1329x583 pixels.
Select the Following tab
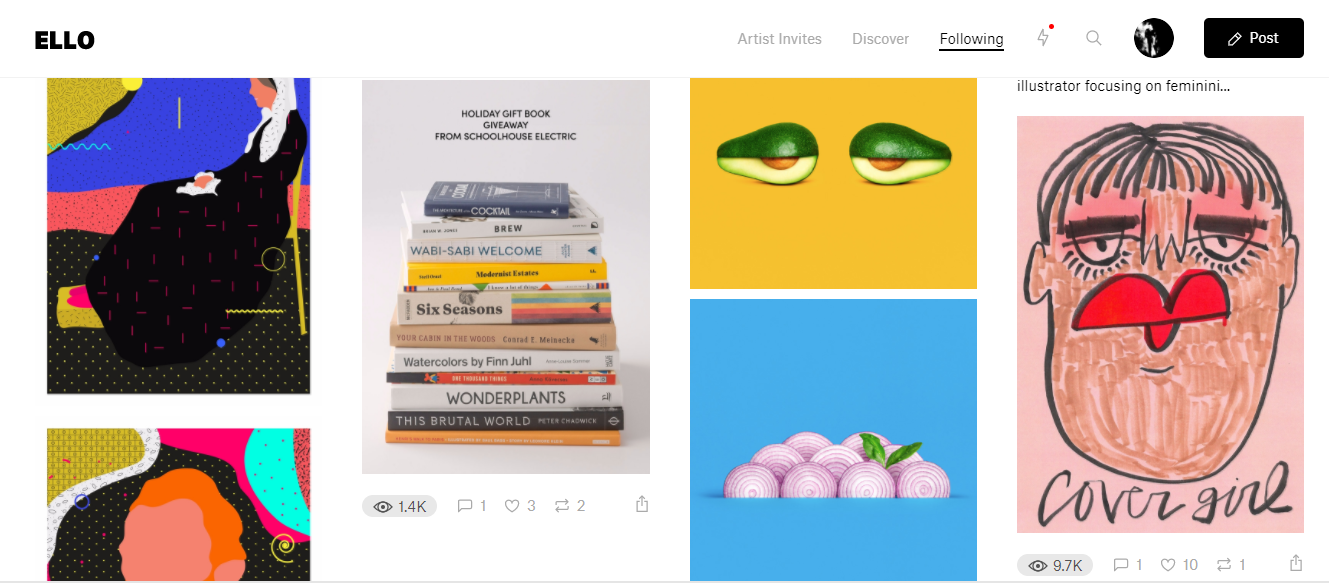tap(972, 39)
